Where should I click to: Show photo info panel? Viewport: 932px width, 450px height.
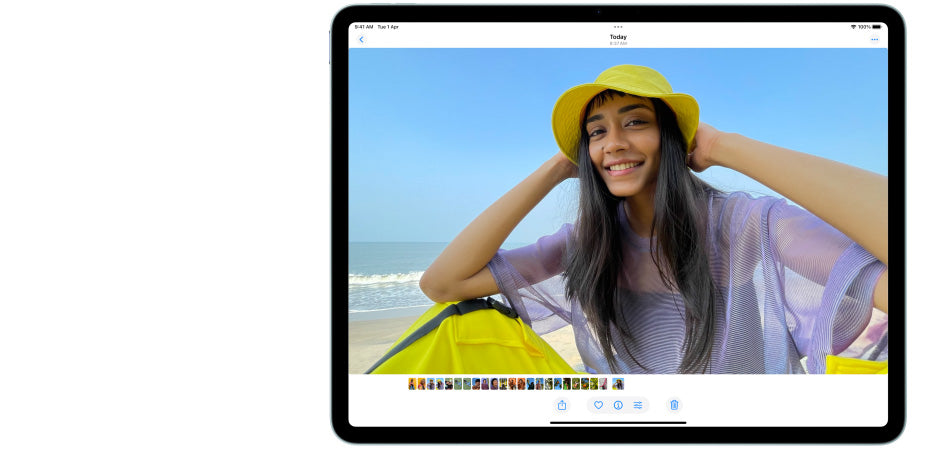pyautogui.click(x=618, y=405)
